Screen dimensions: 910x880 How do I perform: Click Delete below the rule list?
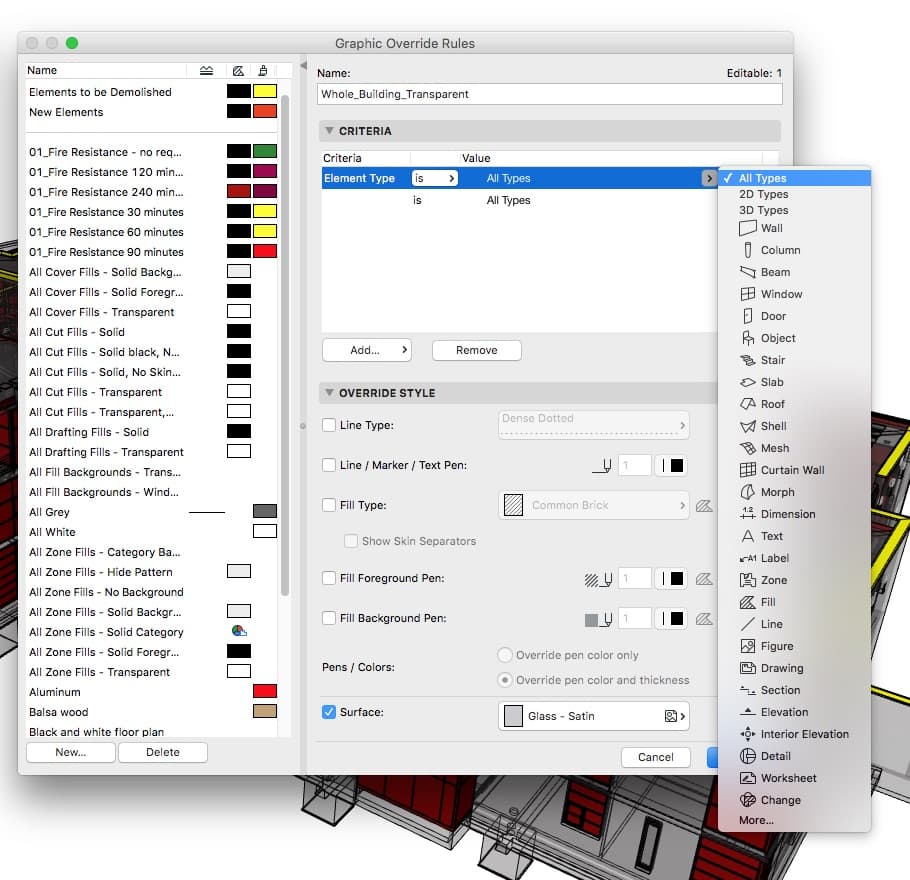[162, 752]
